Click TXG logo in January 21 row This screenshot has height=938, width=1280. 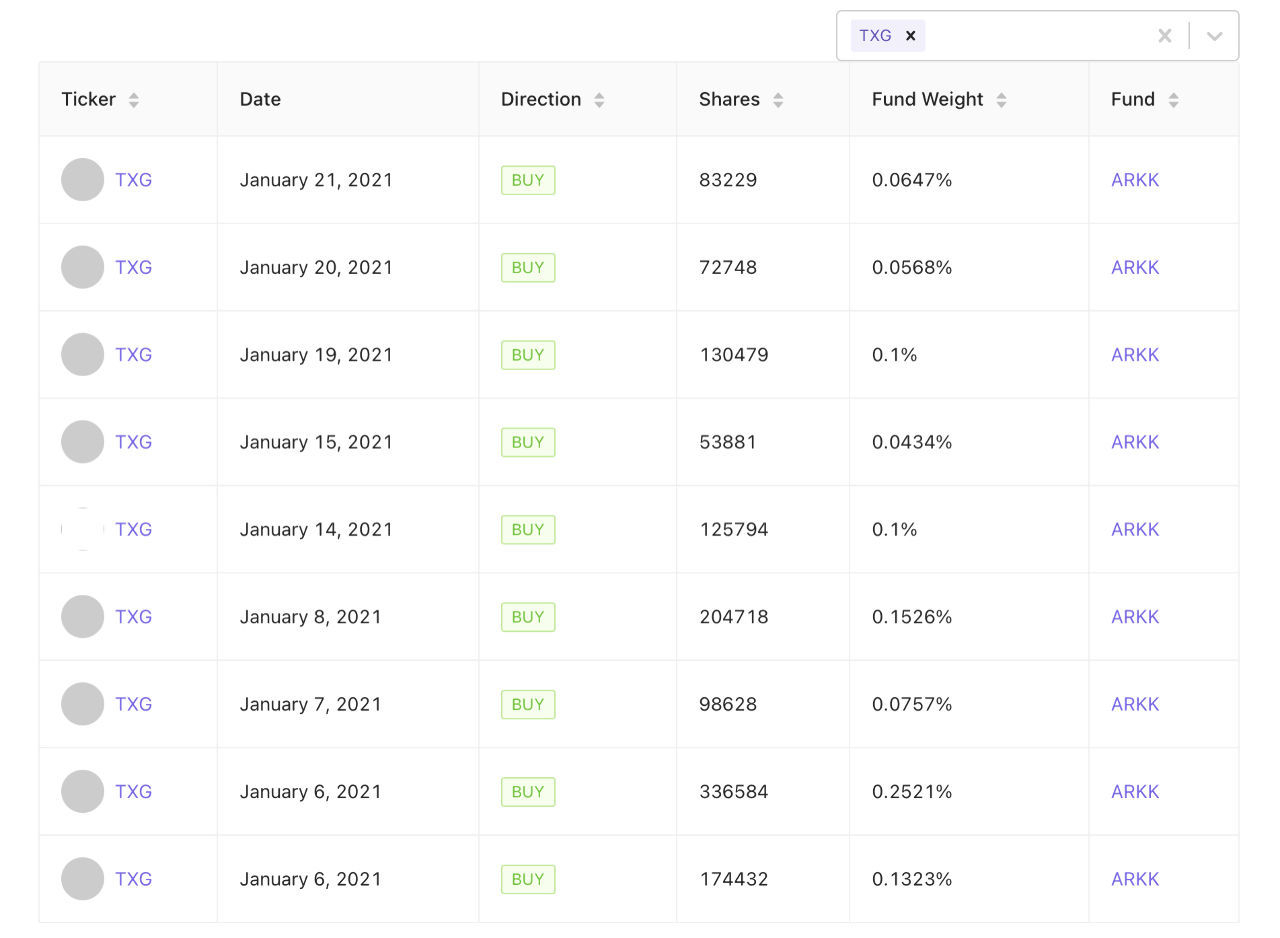click(83, 180)
